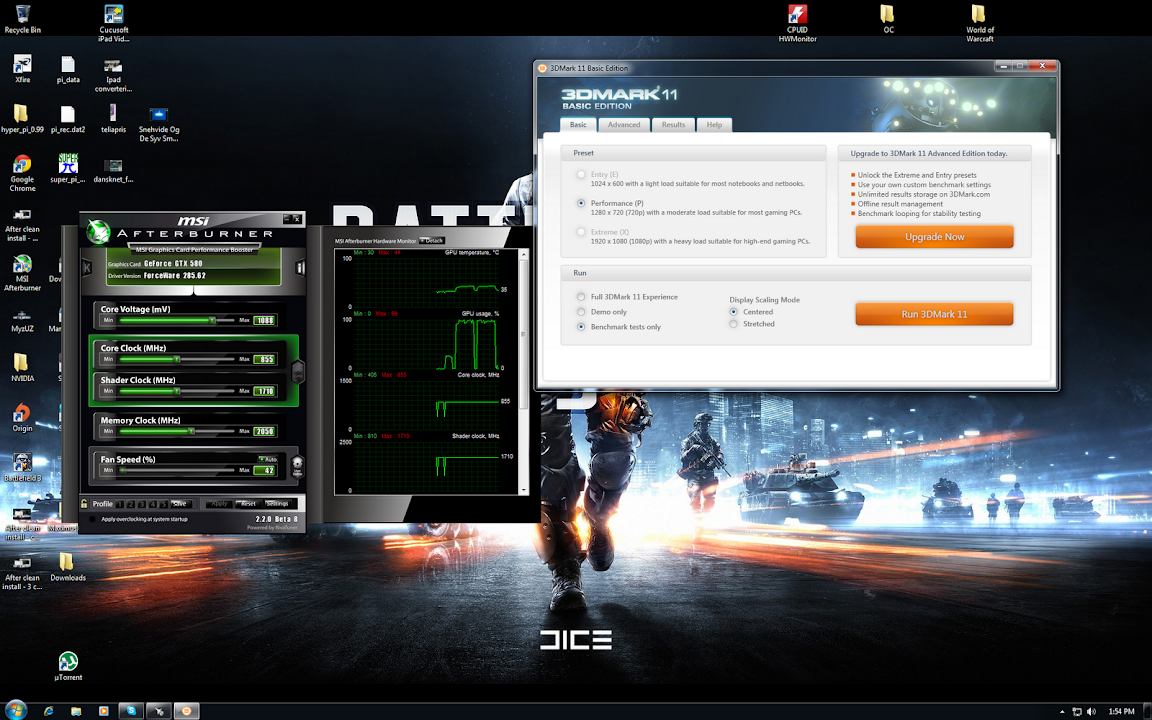The image size is (1152, 720).
Task: Click the user-defined fan control icon
Action: point(298,466)
